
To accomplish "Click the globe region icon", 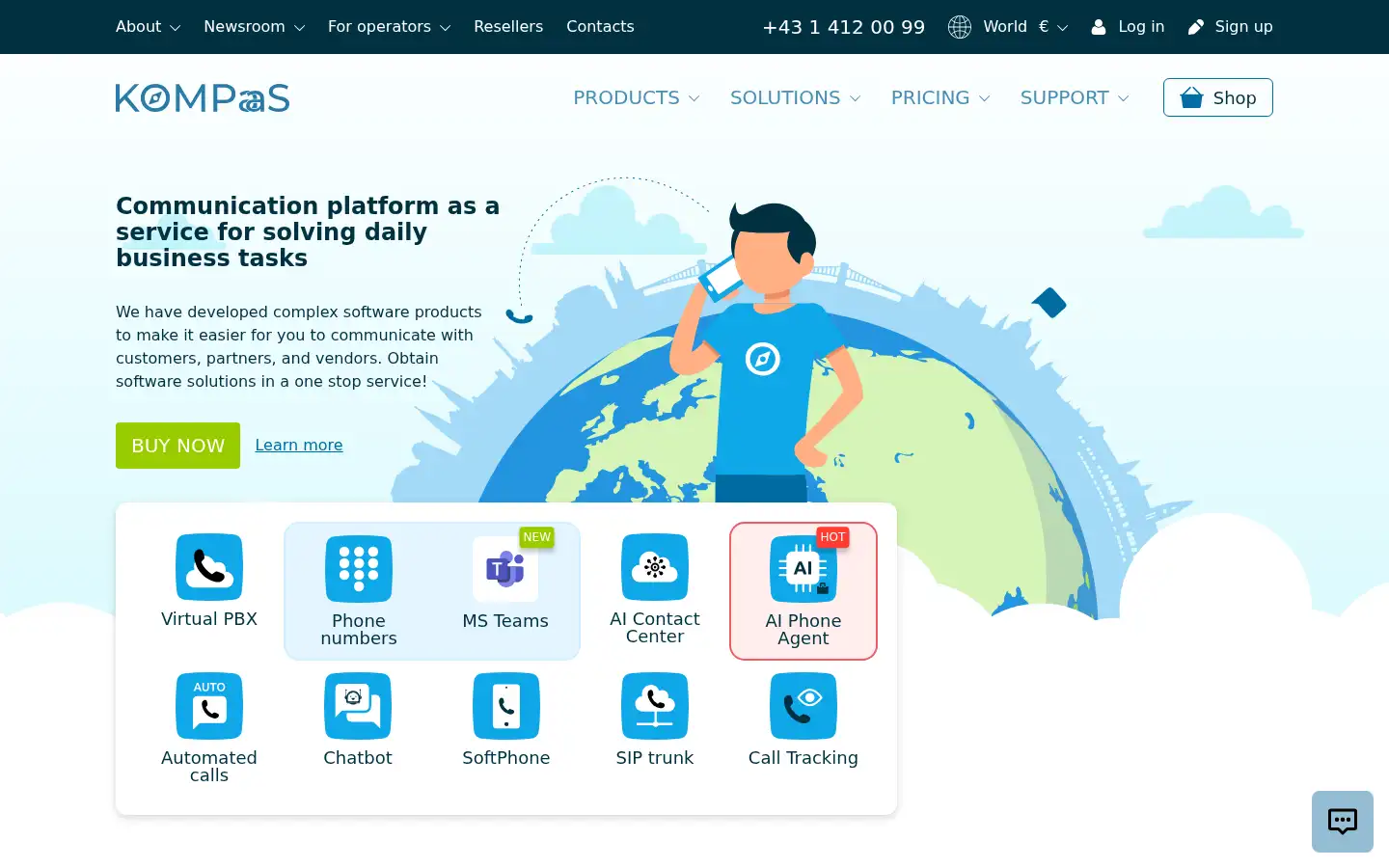I will tap(960, 27).
